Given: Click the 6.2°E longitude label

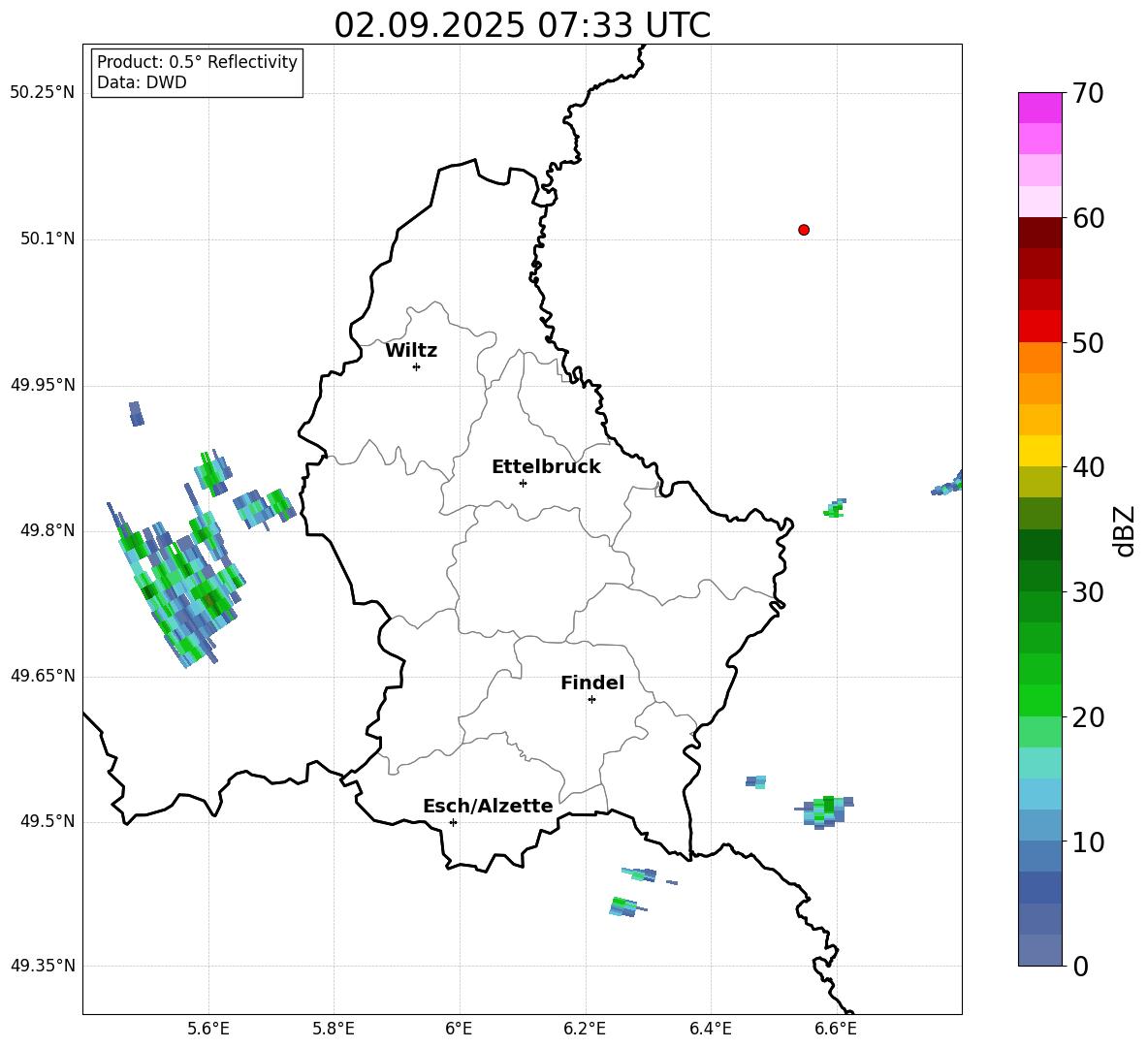Looking at the screenshot, I should 585,1029.
